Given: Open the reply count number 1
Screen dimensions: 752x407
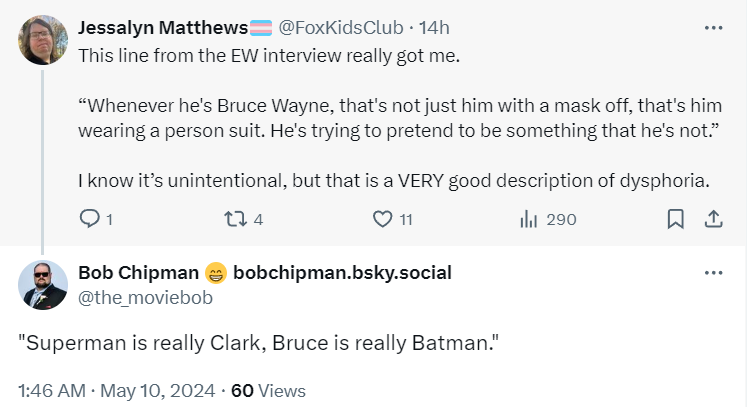Looking at the screenshot, I should (109, 220).
